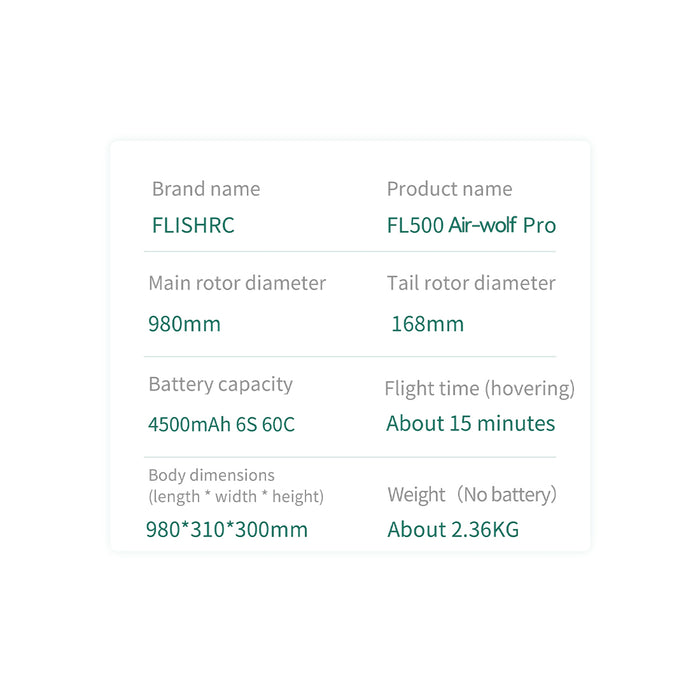Select the 168mm tail rotor value
This screenshot has height=700, width=700.
[428, 324]
